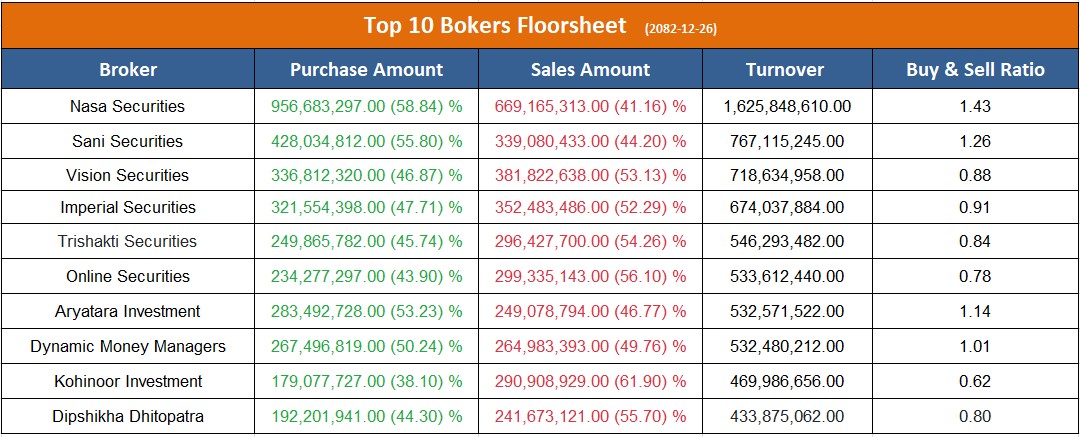Click the Sales Amount column header
The width and height of the screenshot is (1080, 437).
point(590,69)
